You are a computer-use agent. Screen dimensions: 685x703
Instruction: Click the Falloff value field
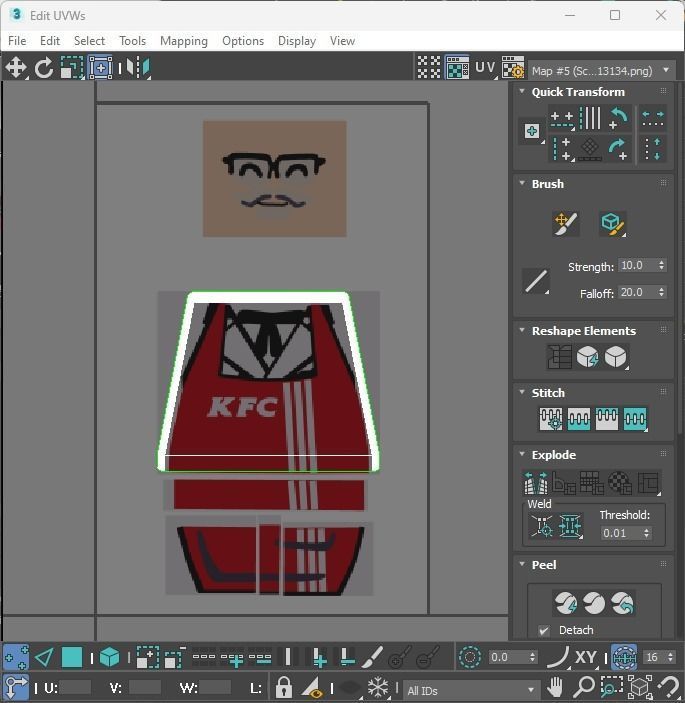[x=637, y=292]
